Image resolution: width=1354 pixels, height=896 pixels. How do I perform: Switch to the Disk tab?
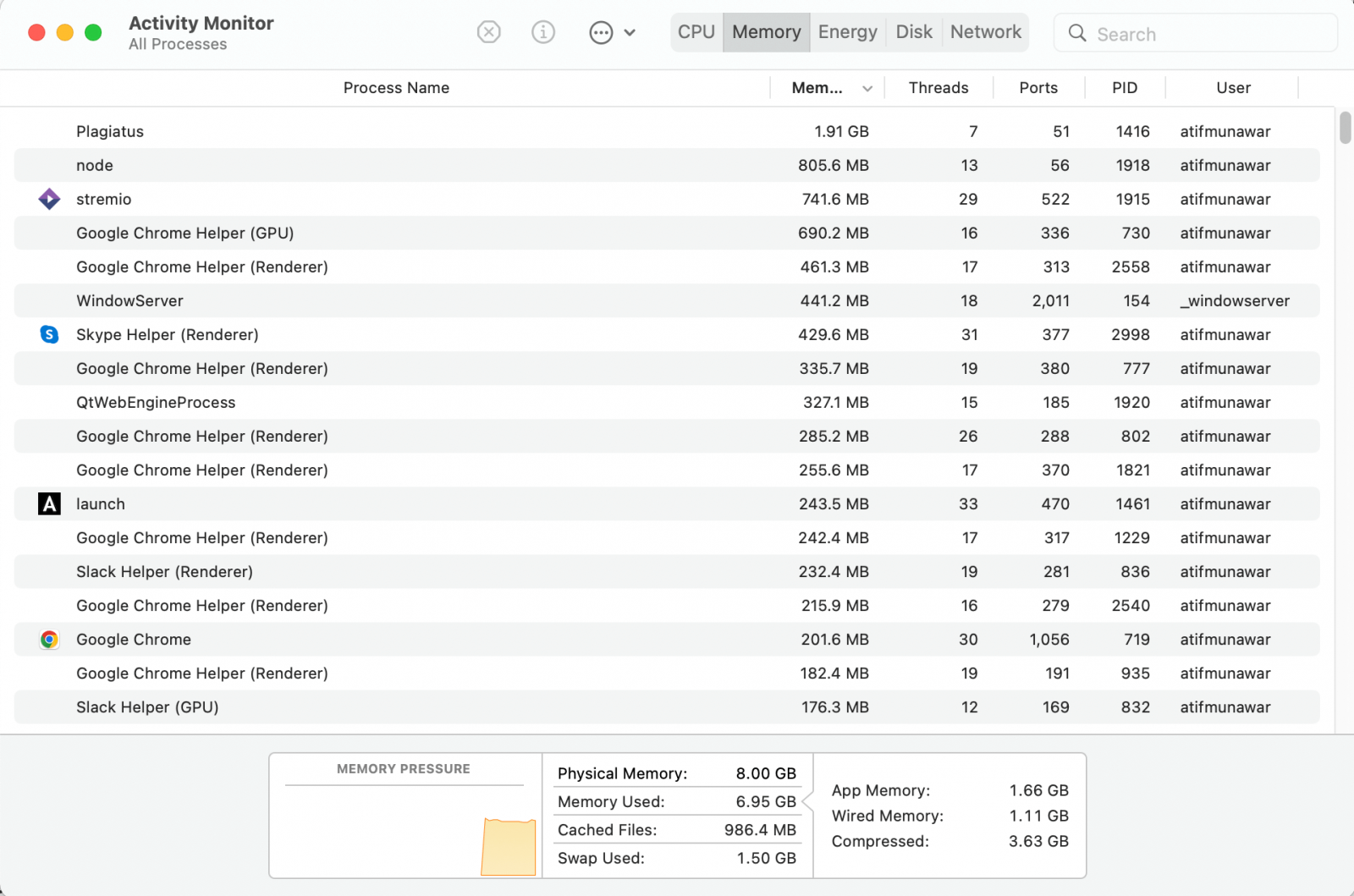click(x=914, y=31)
